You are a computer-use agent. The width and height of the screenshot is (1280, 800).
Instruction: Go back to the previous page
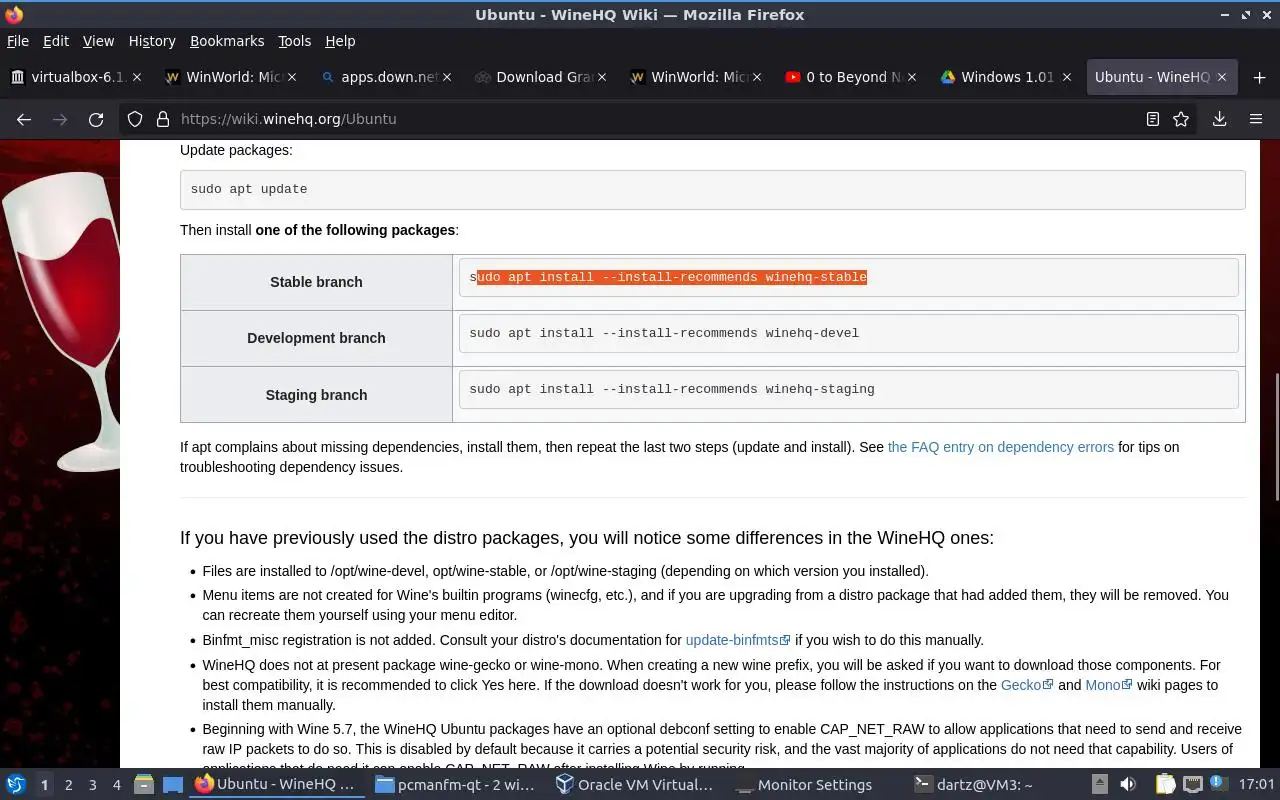pos(24,119)
